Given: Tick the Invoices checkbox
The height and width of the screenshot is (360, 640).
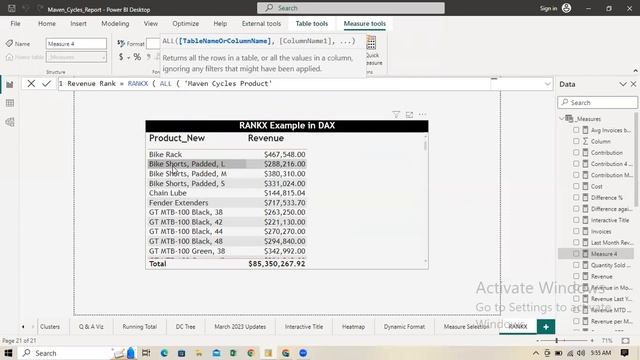Looking at the screenshot, I should (576, 231).
